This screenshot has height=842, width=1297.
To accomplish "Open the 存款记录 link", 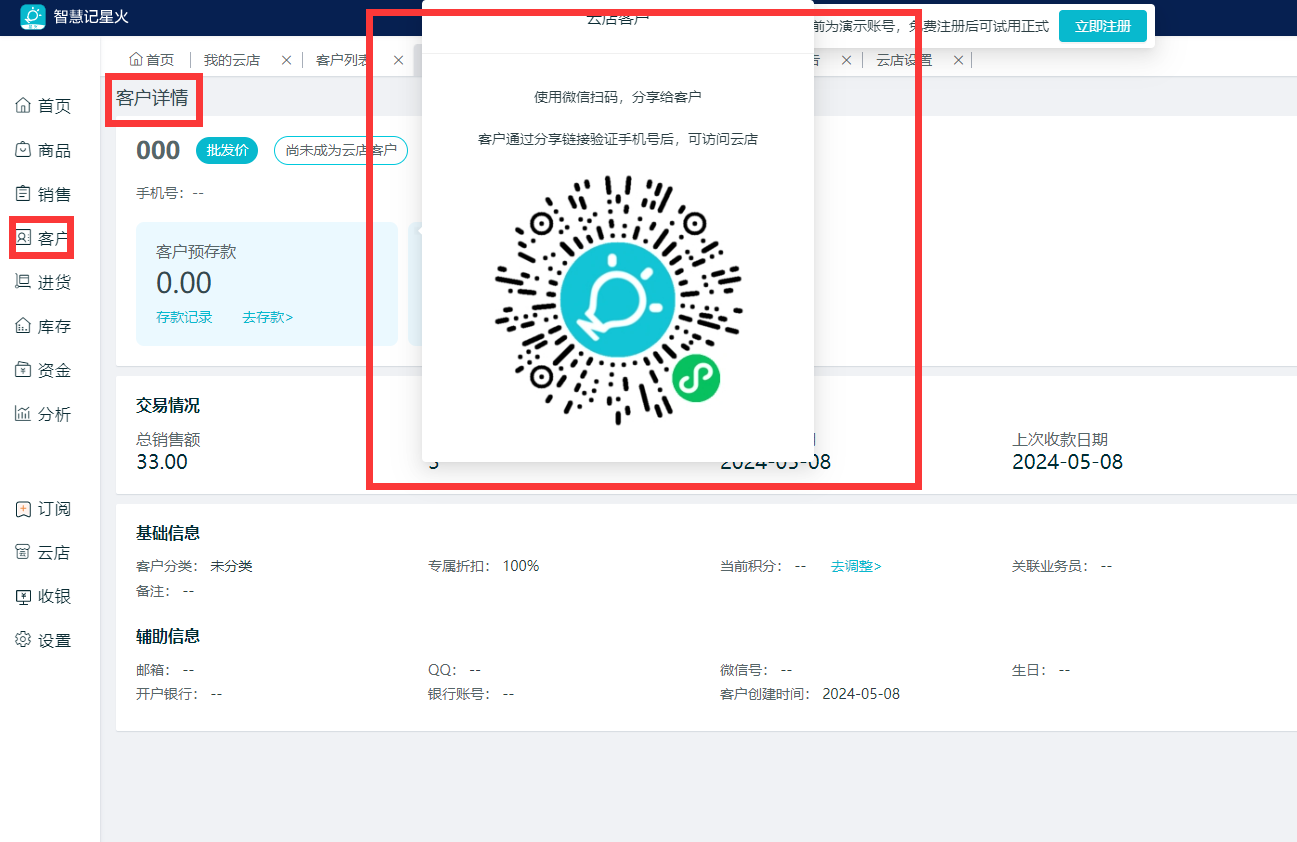I will coord(184,317).
